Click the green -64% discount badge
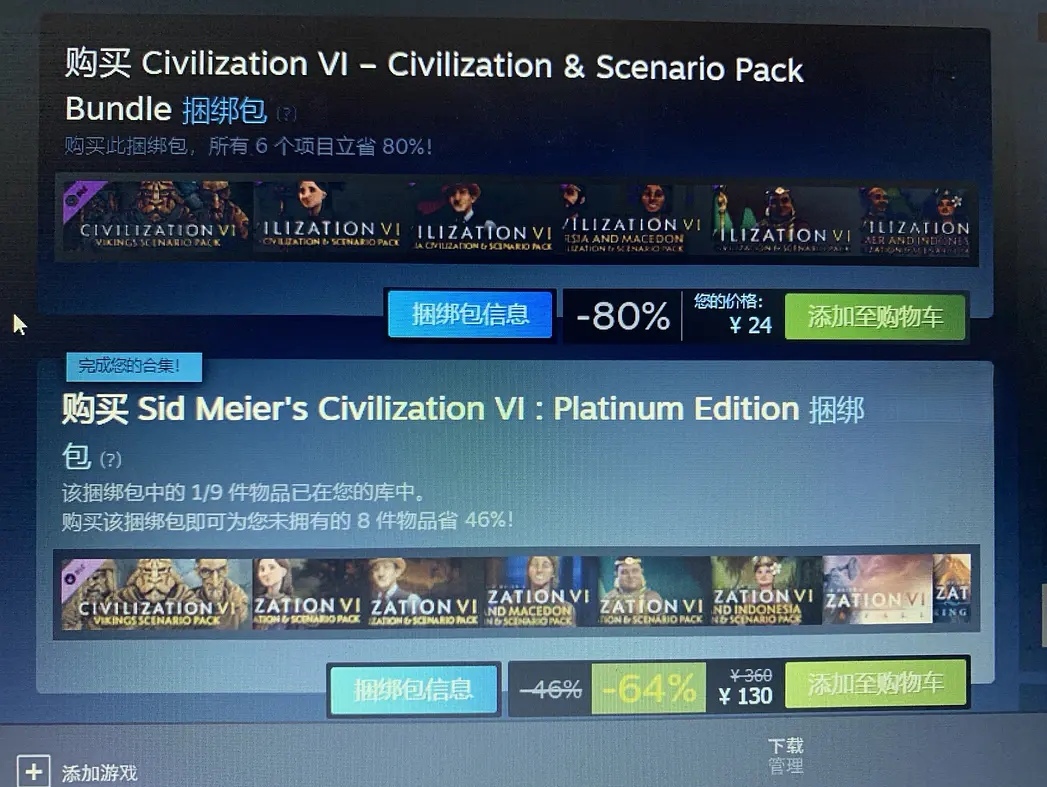Screen dimensions: 1047x787 pyautogui.click(x=648, y=688)
